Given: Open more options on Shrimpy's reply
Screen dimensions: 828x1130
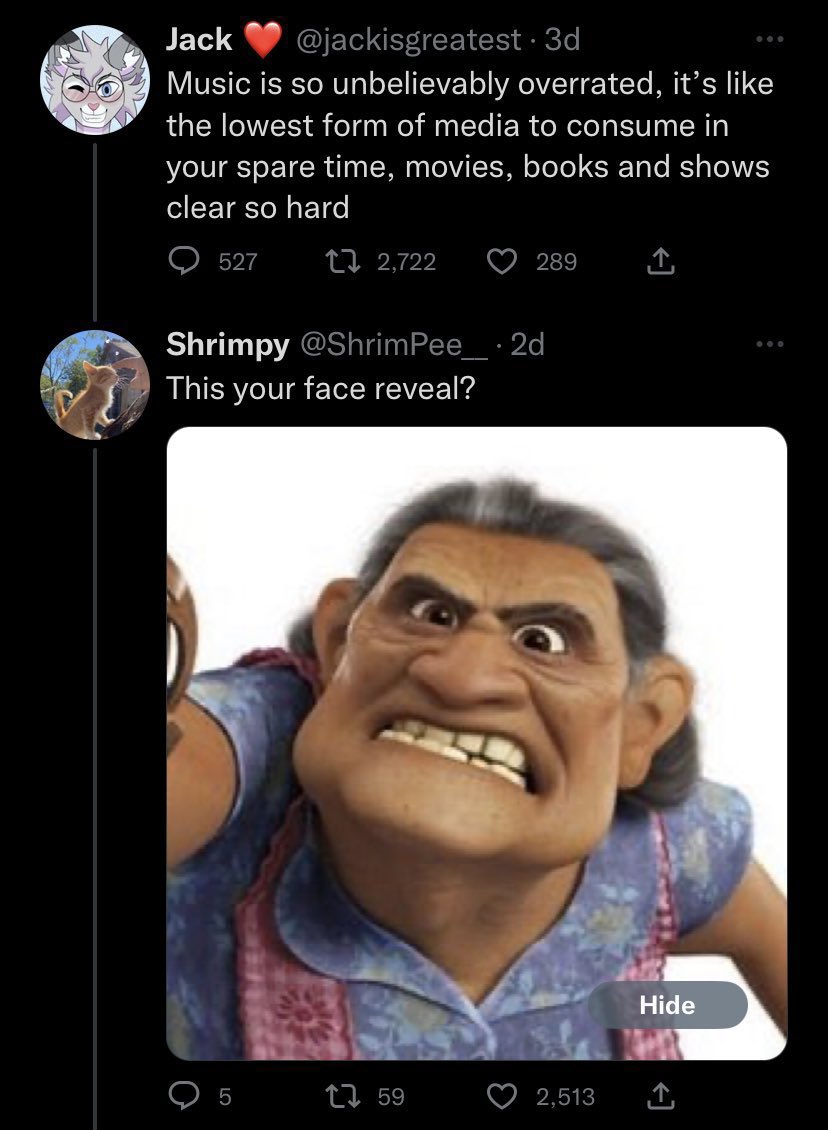Looking at the screenshot, I should coord(765,345).
